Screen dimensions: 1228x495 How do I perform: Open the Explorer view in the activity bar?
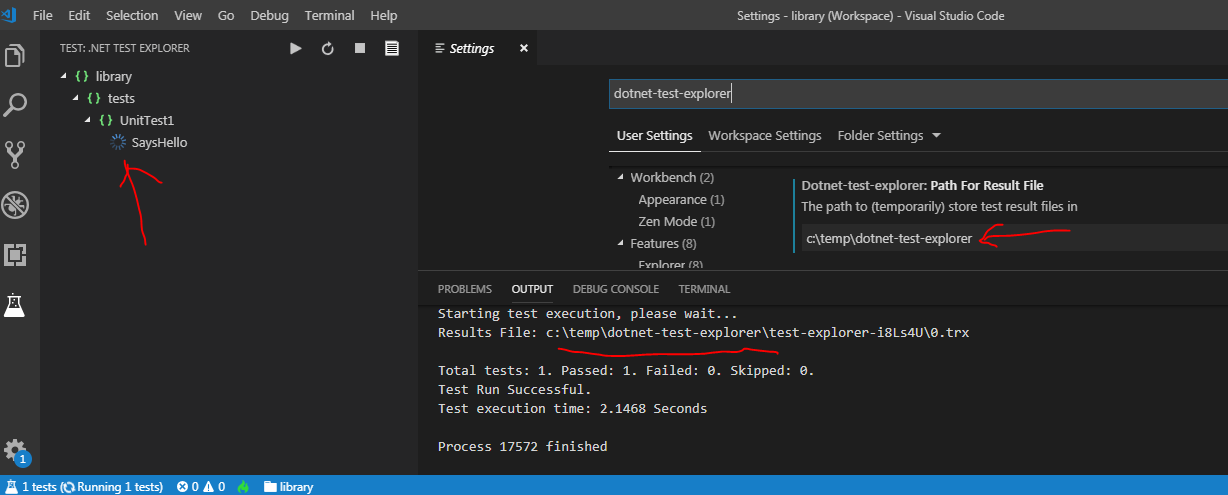click(15, 54)
